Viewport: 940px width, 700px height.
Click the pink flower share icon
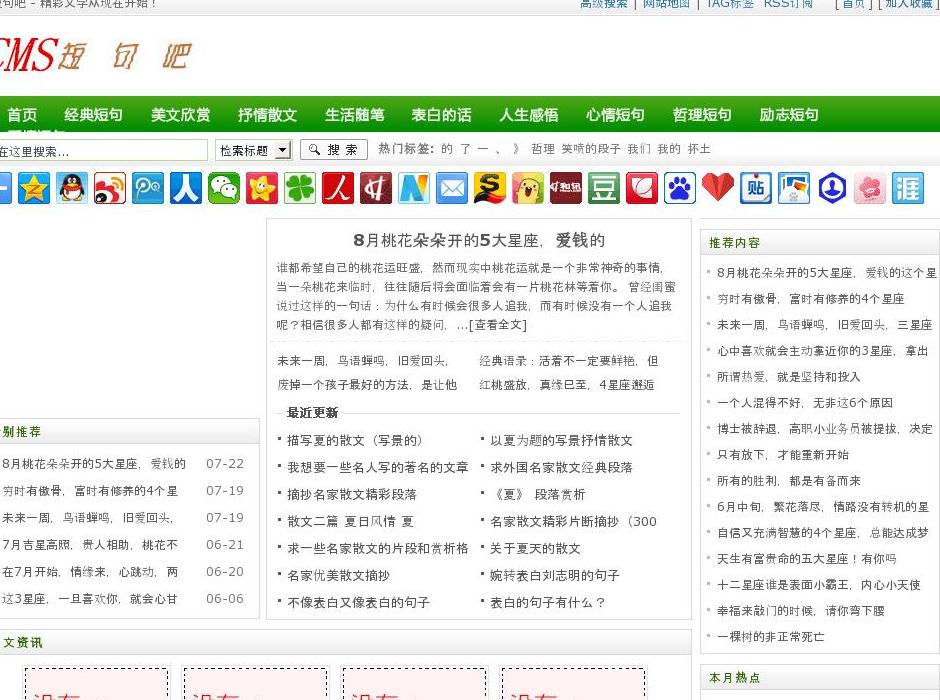pos(870,188)
